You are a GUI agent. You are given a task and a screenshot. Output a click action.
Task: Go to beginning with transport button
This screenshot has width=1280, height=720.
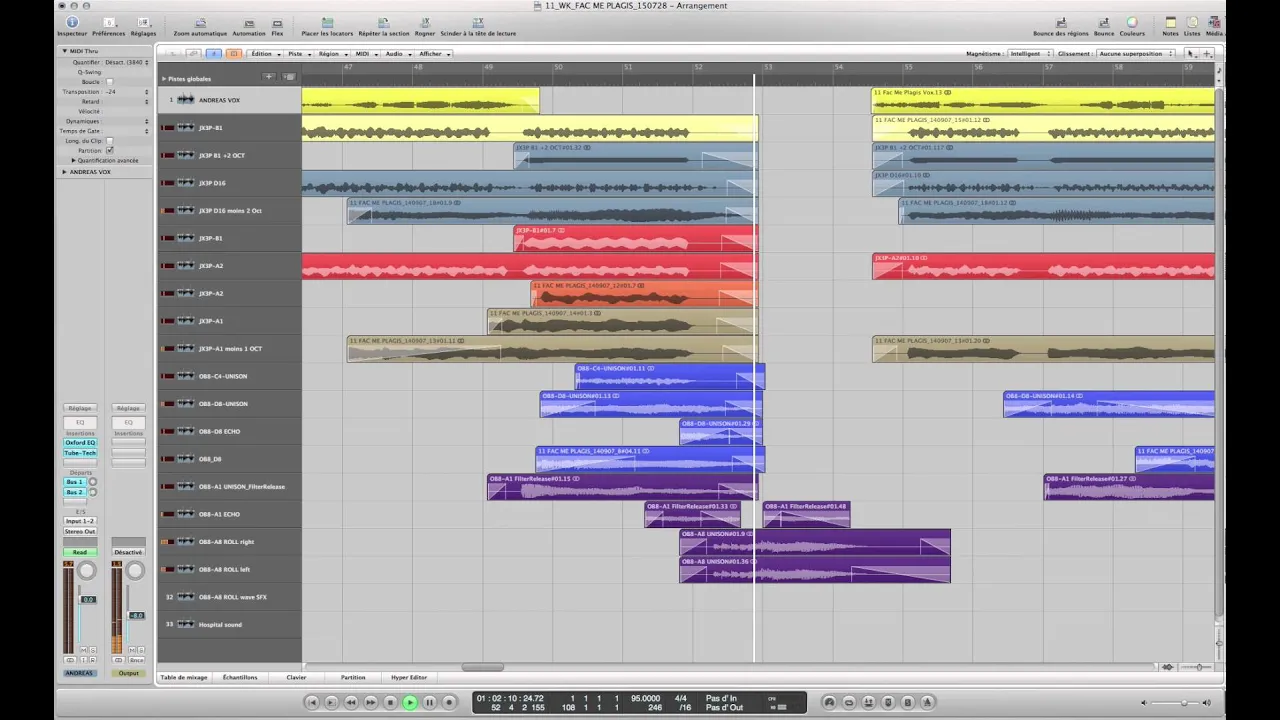(x=312, y=703)
